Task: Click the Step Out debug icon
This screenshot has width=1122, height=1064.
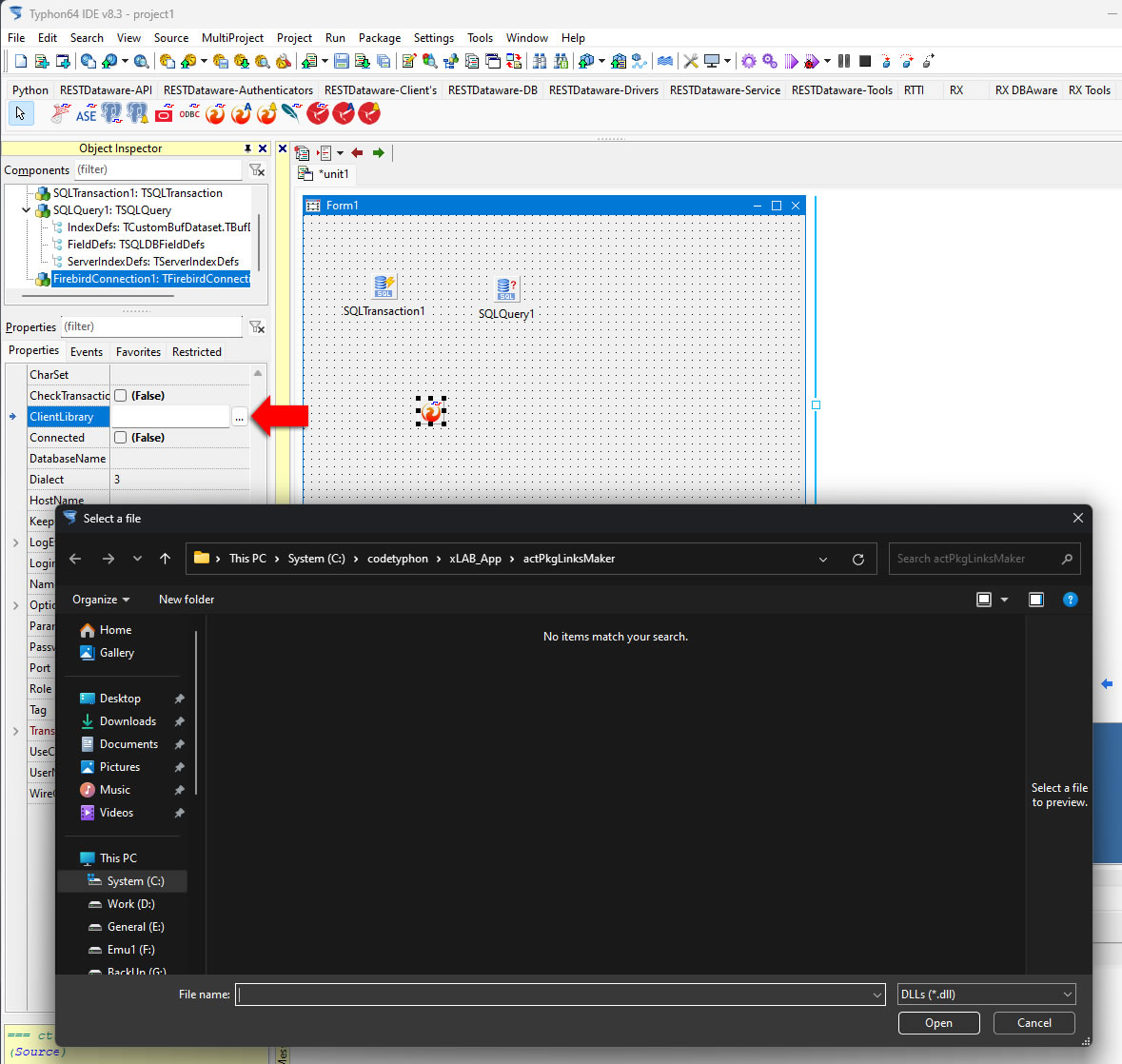Action: 928,62
